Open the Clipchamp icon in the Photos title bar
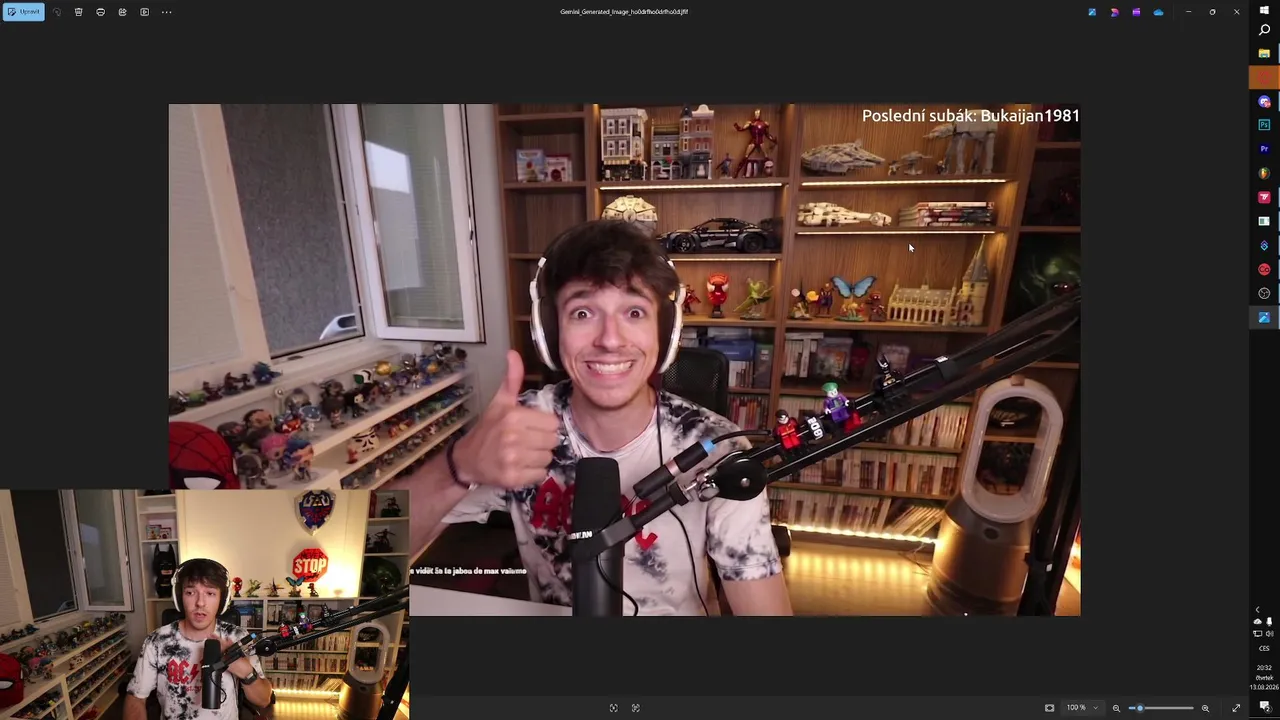Image resolution: width=1280 pixels, height=720 pixels. click(x=1136, y=12)
